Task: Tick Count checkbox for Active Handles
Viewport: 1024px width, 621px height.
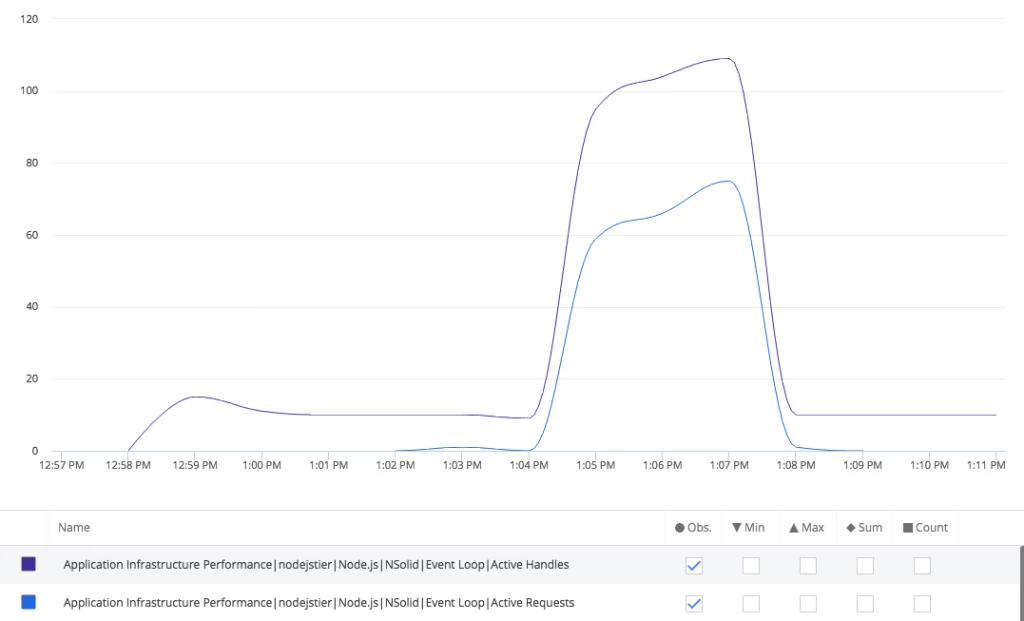Action: pyautogui.click(x=922, y=566)
